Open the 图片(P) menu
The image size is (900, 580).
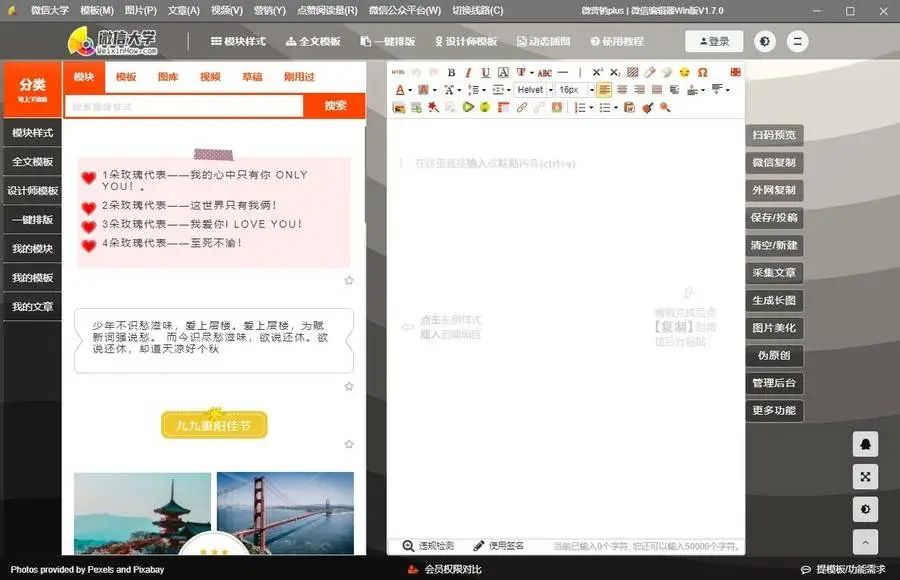[141, 10]
